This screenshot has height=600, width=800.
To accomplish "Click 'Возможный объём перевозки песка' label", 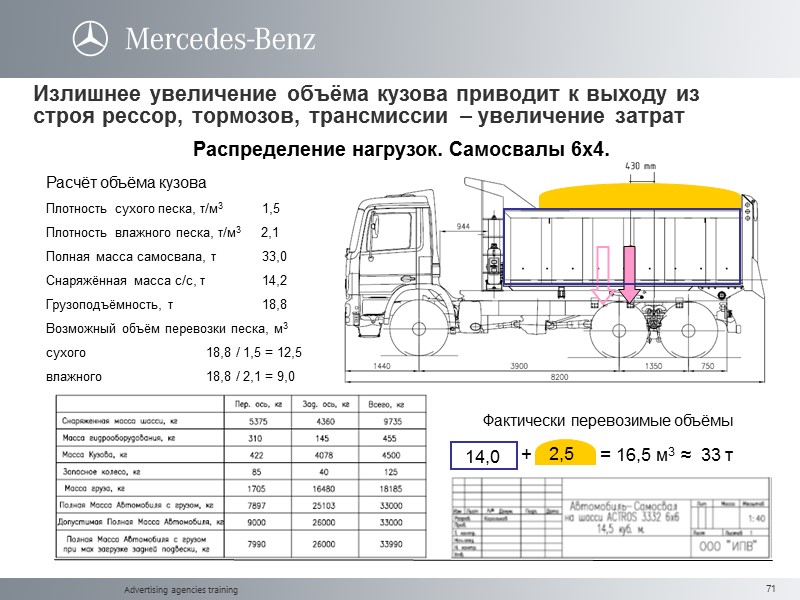I will 167,328.
